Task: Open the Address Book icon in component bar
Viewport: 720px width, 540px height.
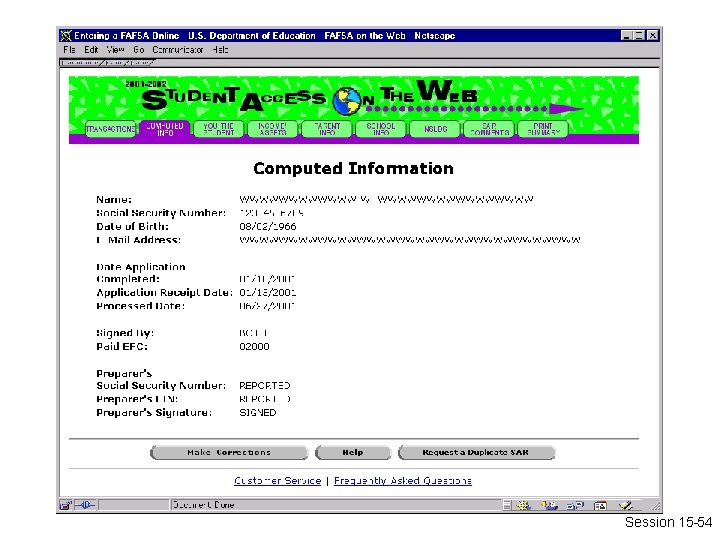Action: tap(600, 505)
